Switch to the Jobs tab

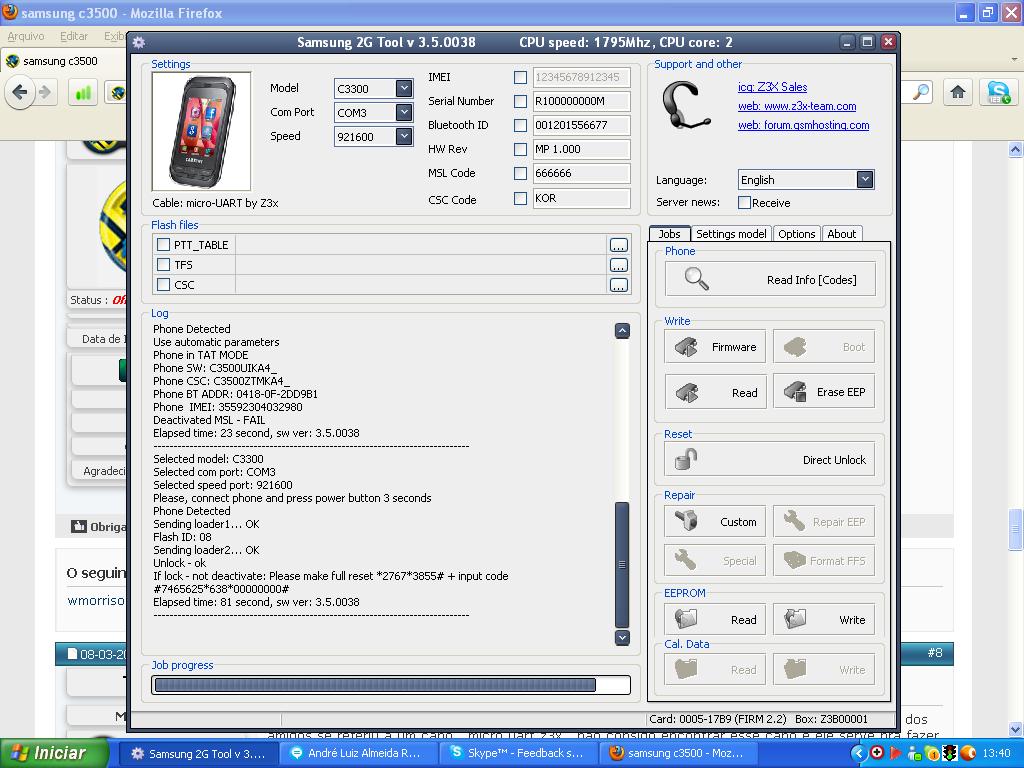click(669, 234)
